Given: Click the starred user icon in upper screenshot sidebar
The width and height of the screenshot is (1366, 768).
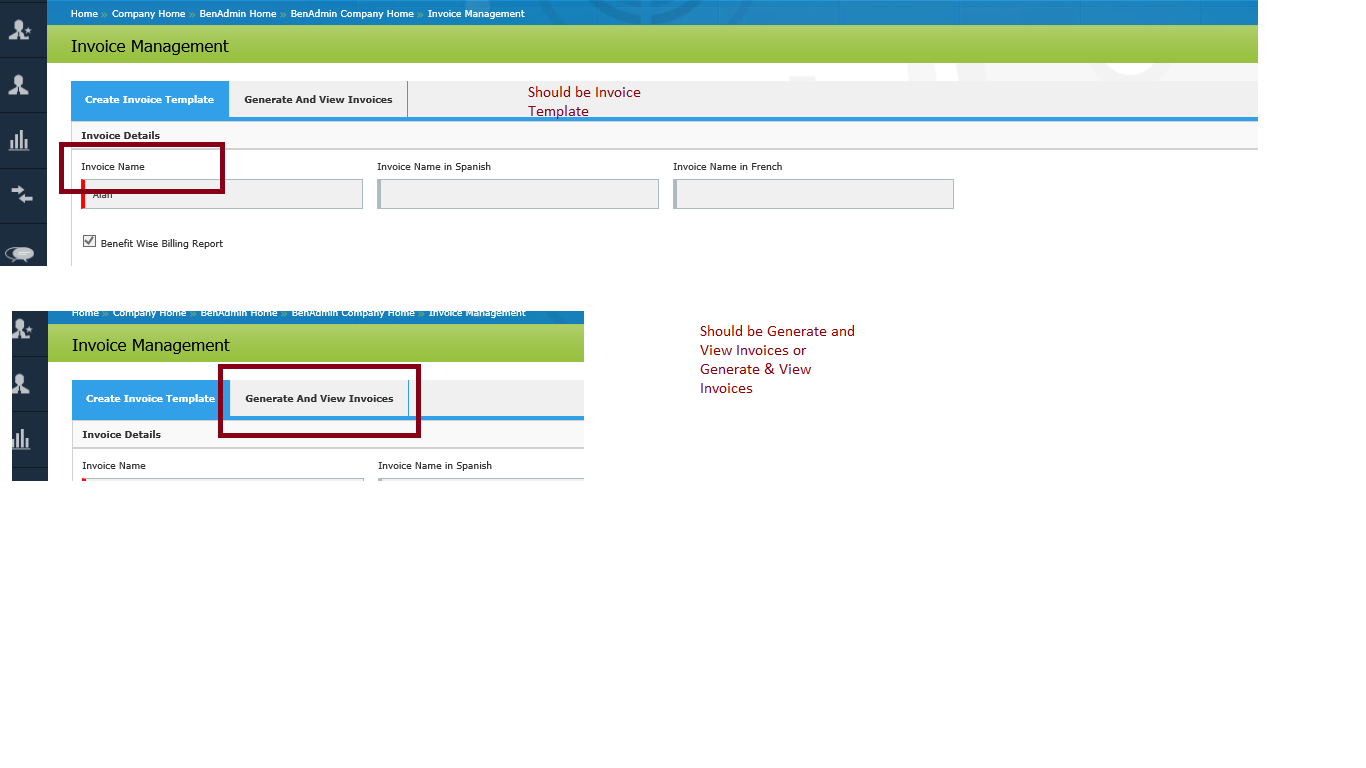Looking at the screenshot, I should click(20, 30).
